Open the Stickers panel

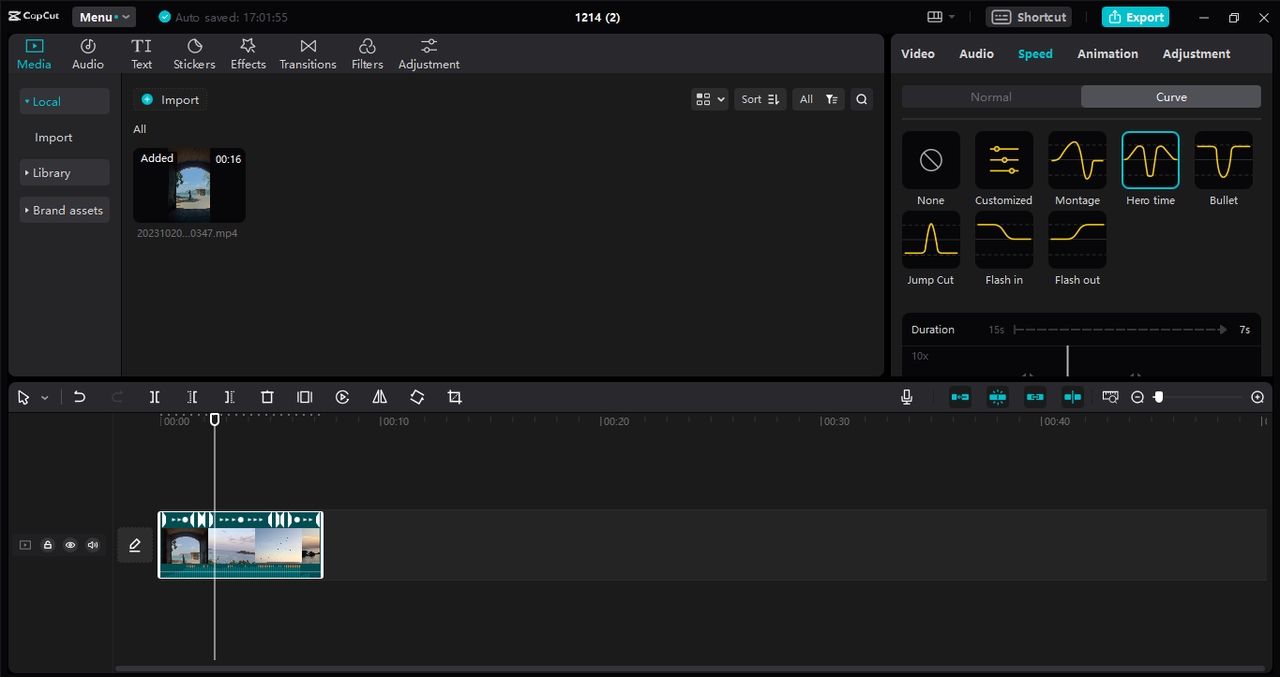(x=194, y=54)
